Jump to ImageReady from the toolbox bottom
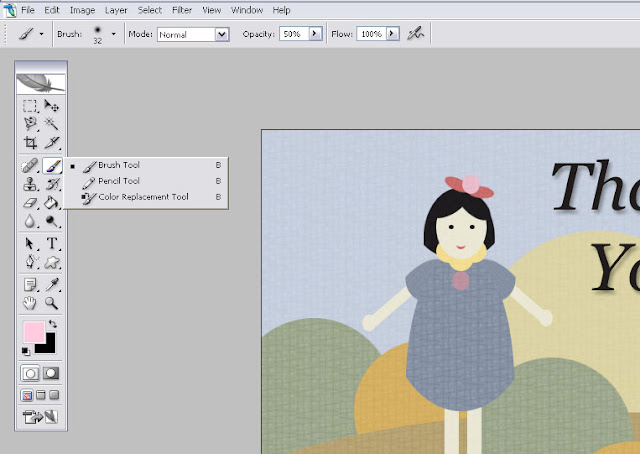 tap(41, 417)
